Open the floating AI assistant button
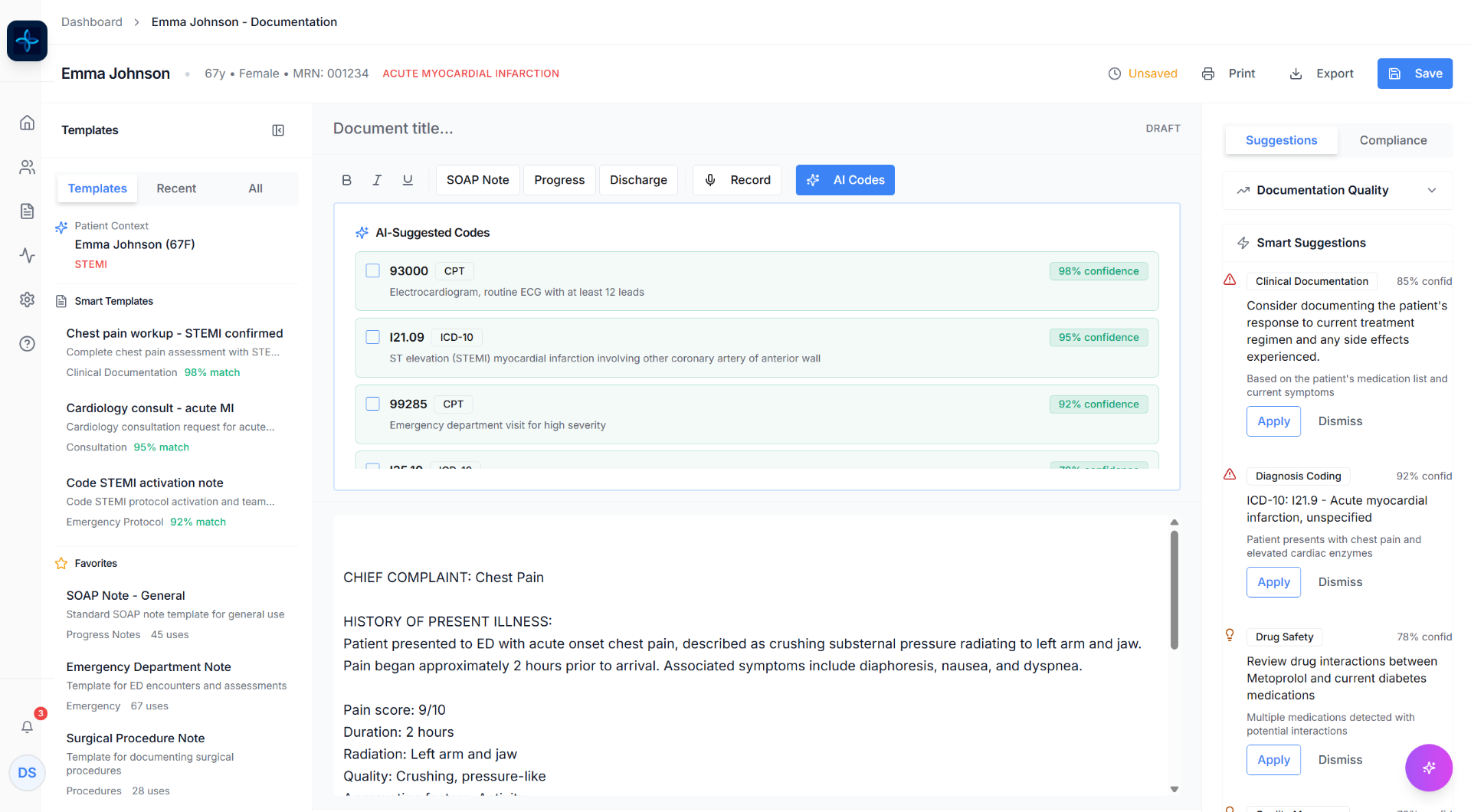The height and width of the screenshot is (812, 1471). (x=1428, y=768)
